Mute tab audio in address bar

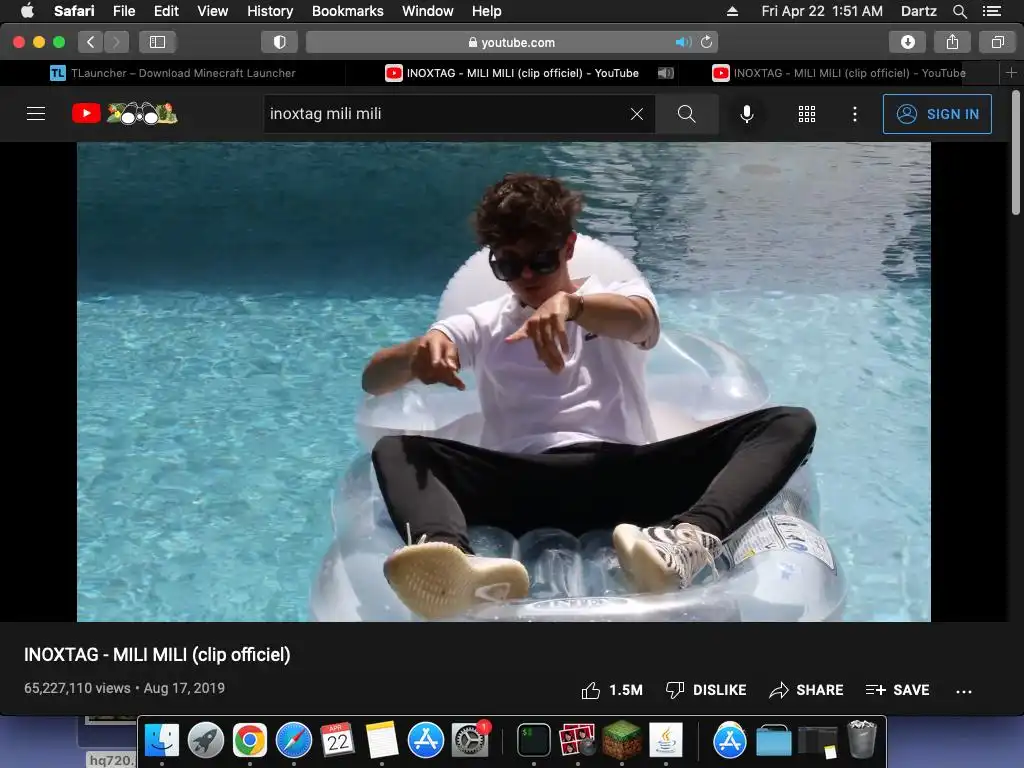point(683,42)
